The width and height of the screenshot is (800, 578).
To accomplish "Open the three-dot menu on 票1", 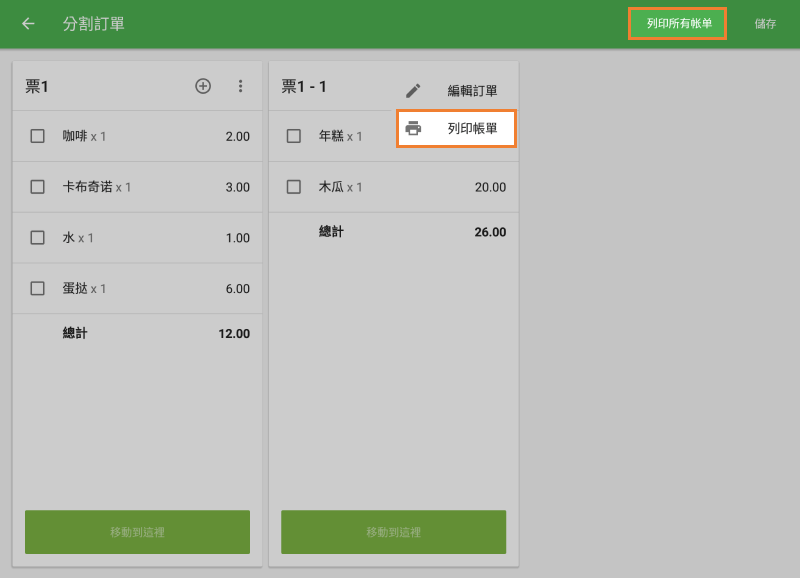I will 240,86.
